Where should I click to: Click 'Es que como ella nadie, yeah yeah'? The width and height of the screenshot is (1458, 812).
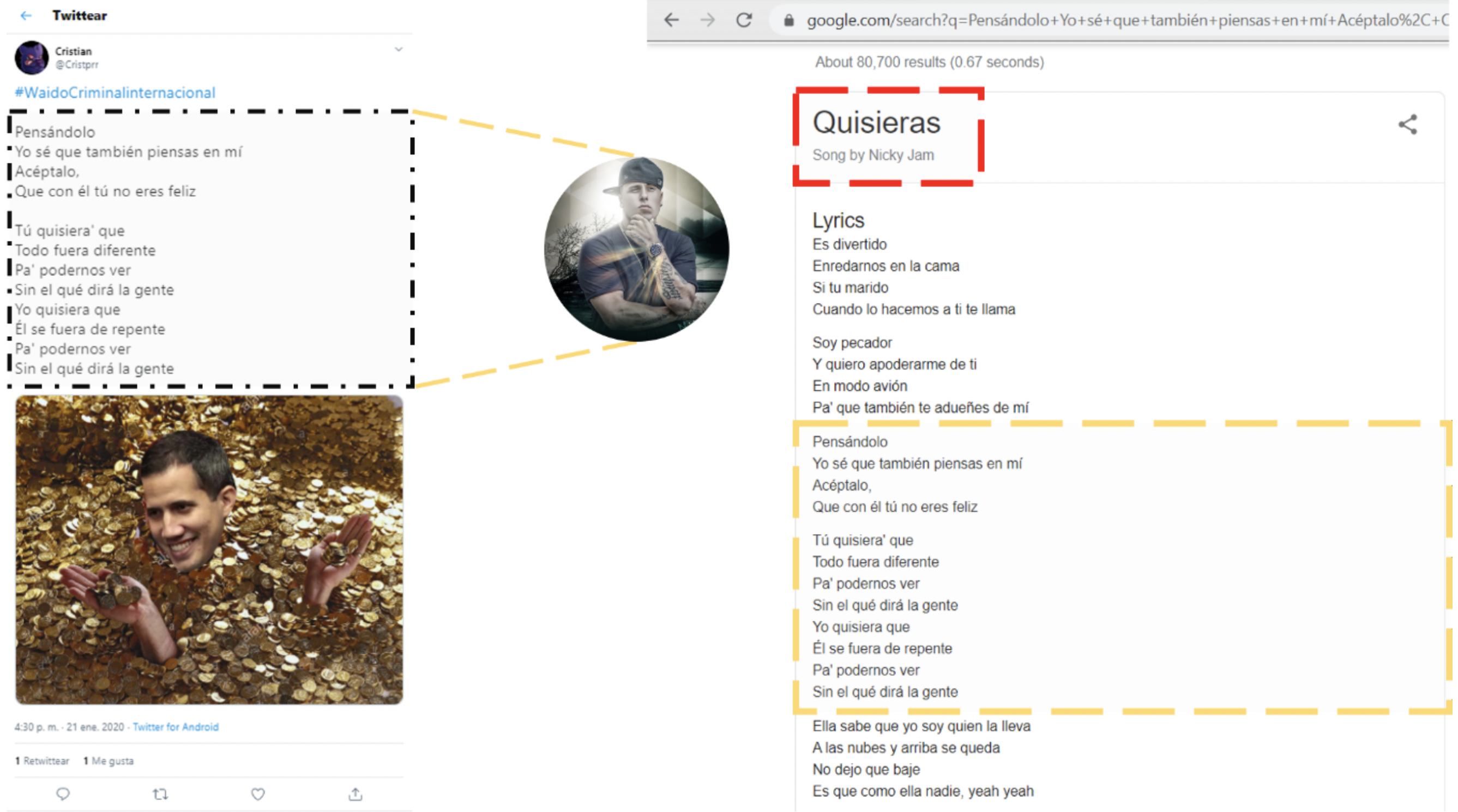click(923, 791)
